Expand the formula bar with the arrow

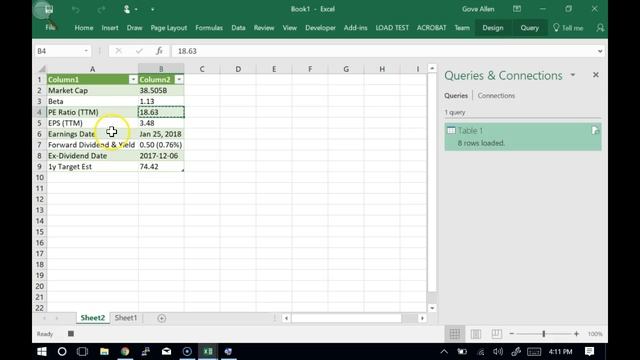click(600, 51)
